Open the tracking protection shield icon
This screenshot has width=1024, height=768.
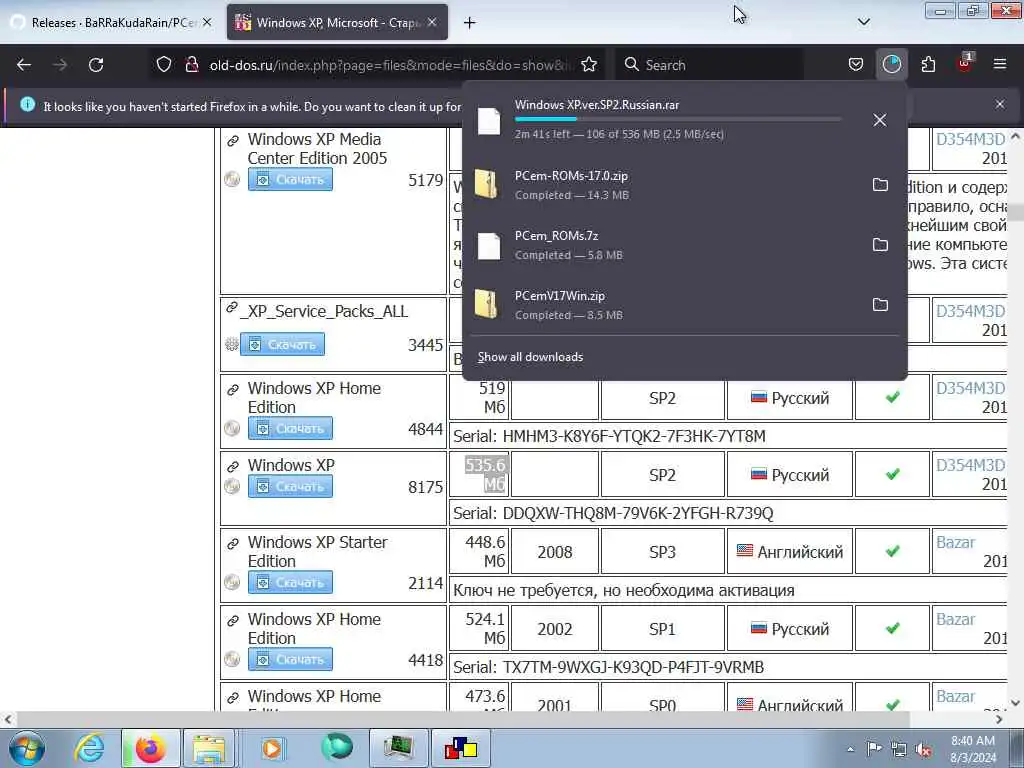click(164, 65)
